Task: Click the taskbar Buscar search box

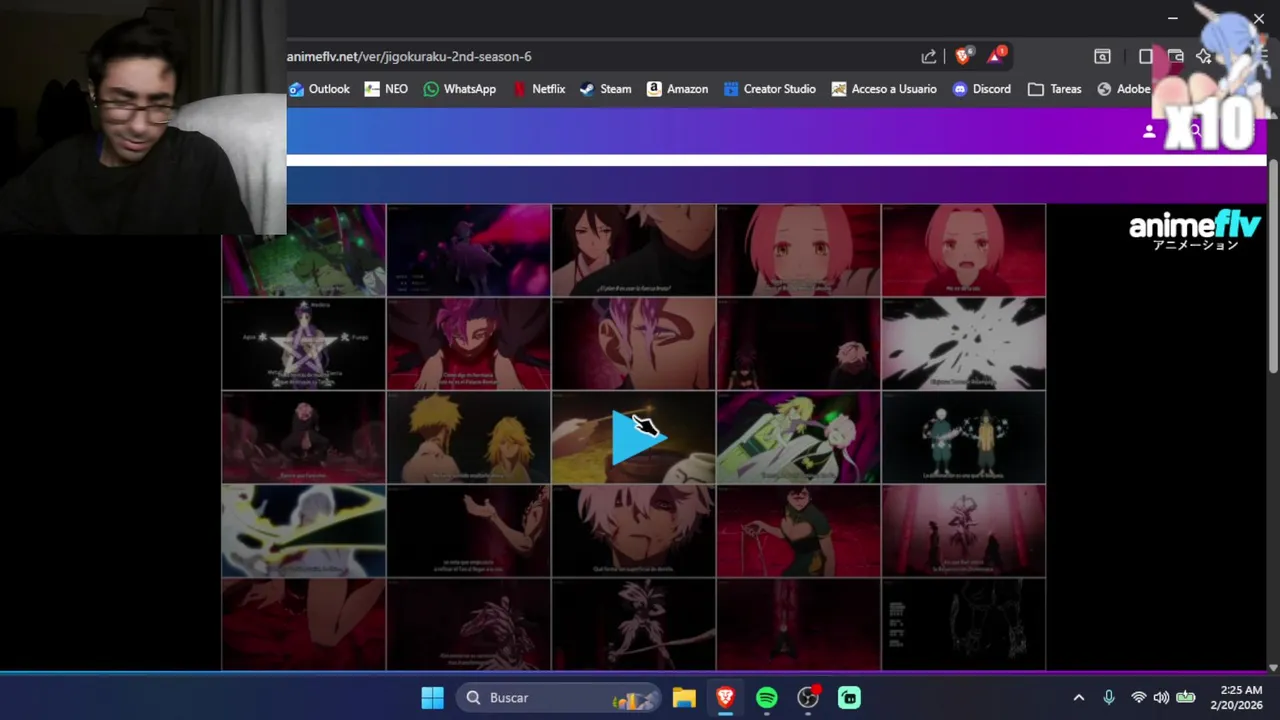Action: [560, 698]
